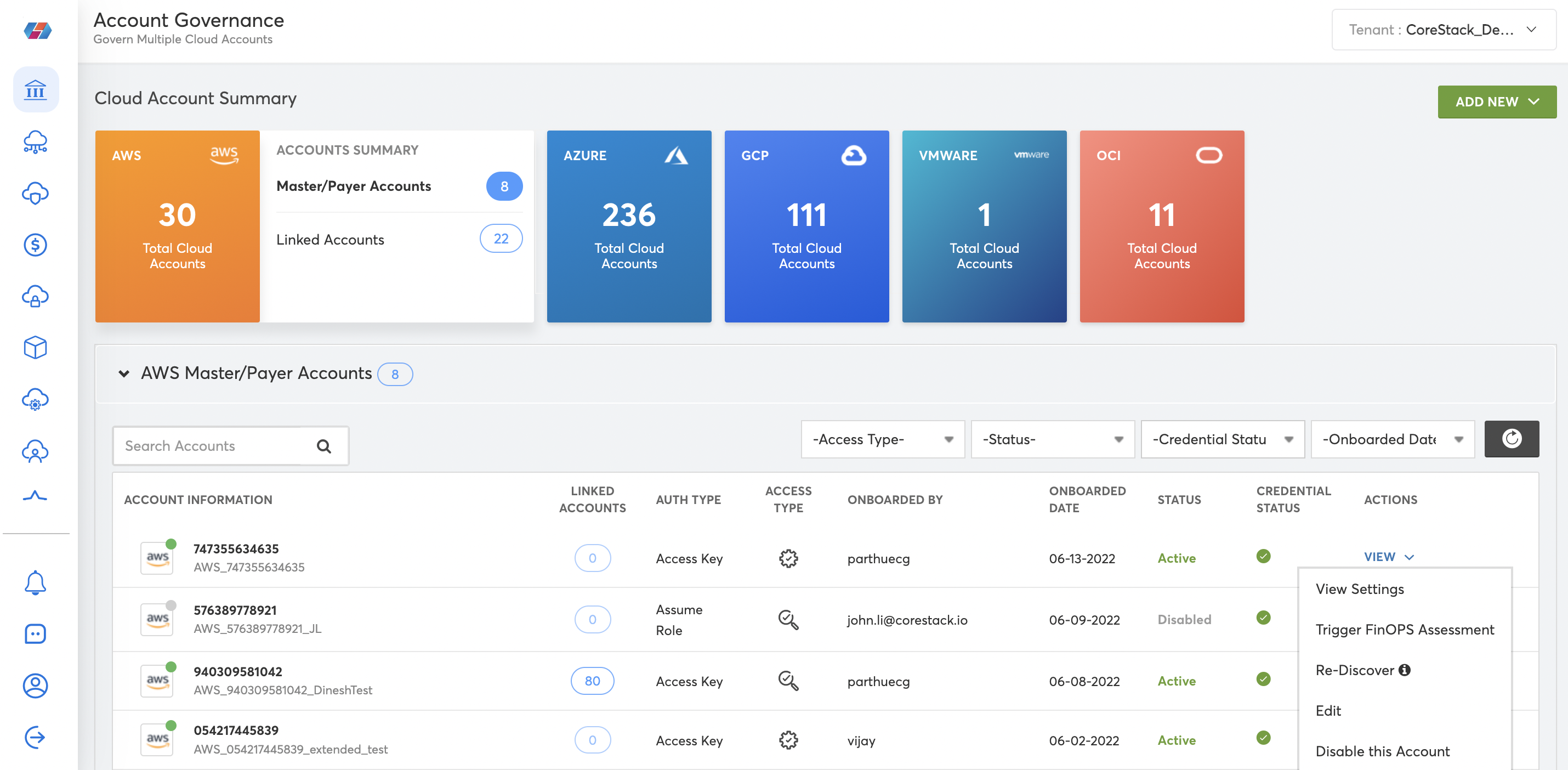Click the dollar sign cost sidebar icon
This screenshot has width=1568, height=770.
point(35,245)
